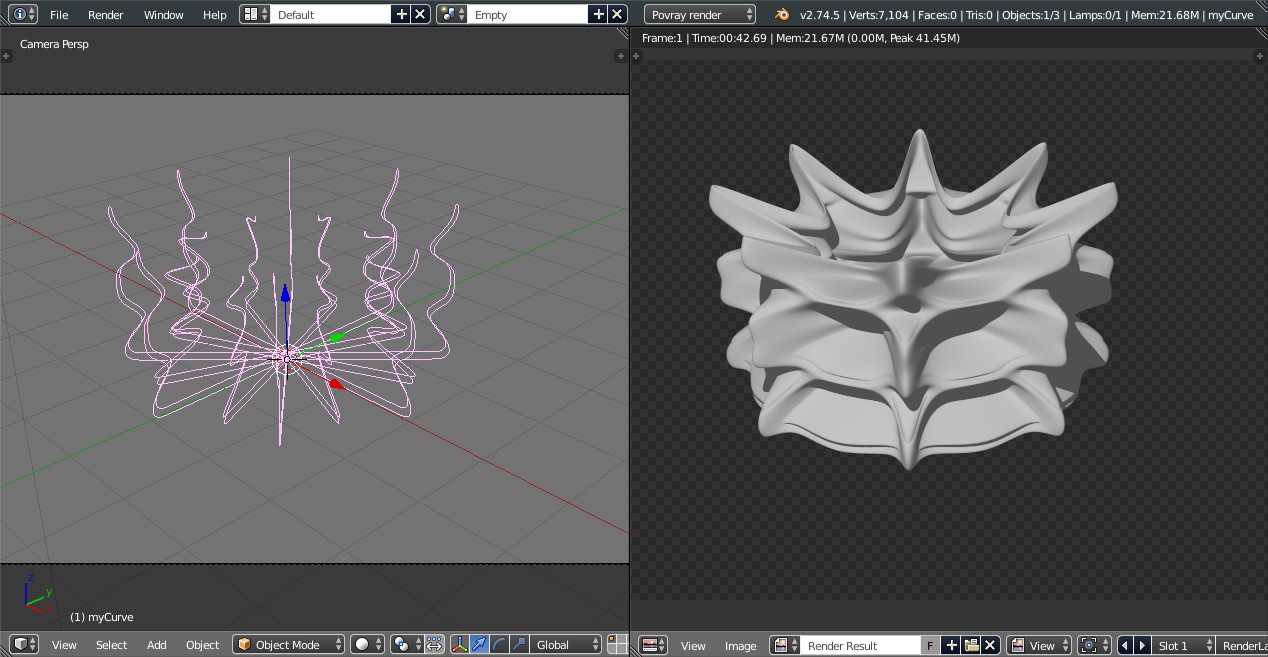Open the Render menu
Image resolution: width=1268 pixels, height=657 pixels.
(x=105, y=15)
